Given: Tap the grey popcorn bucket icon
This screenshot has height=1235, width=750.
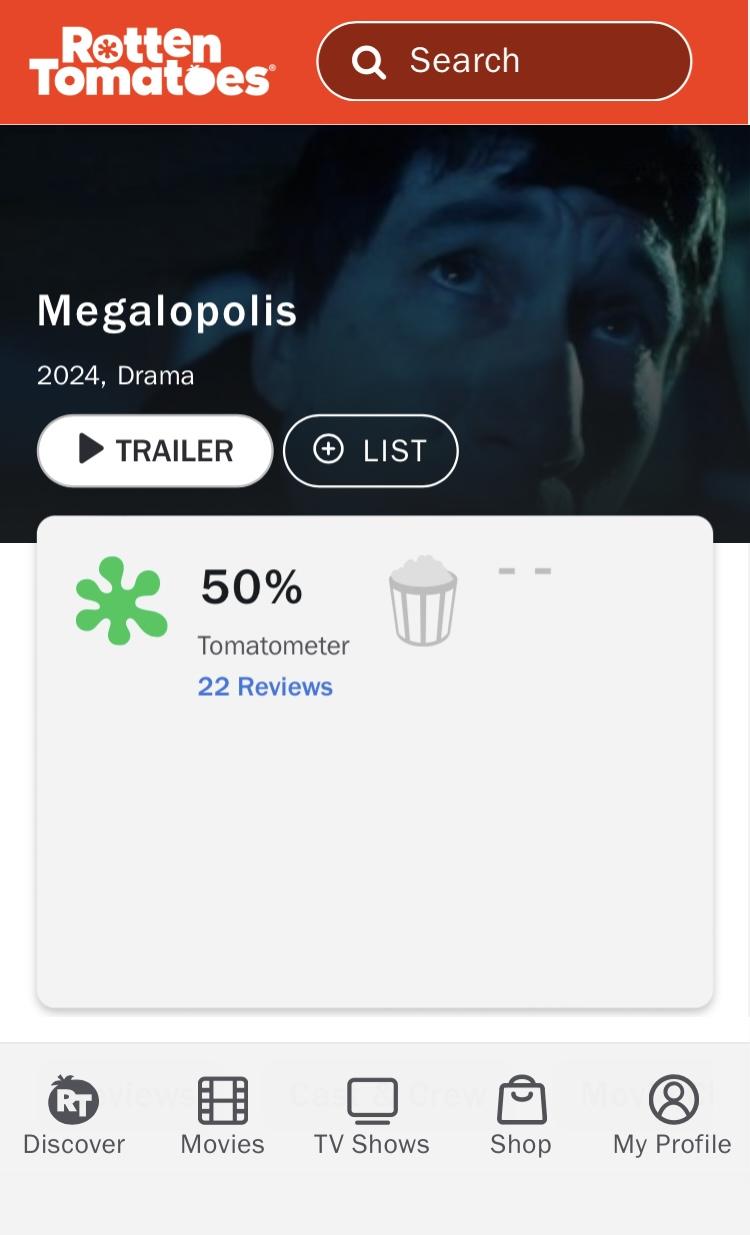Looking at the screenshot, I should tap(423, 600).
